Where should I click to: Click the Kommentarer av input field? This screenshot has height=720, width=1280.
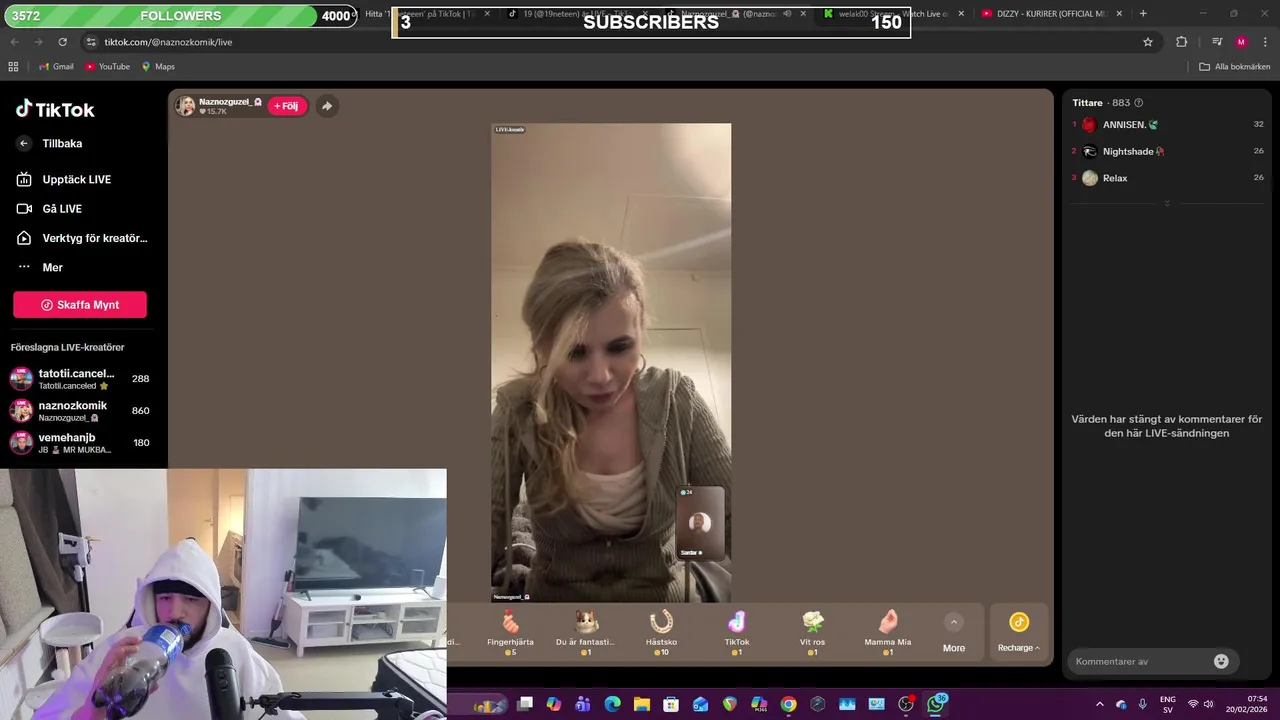1141,661
